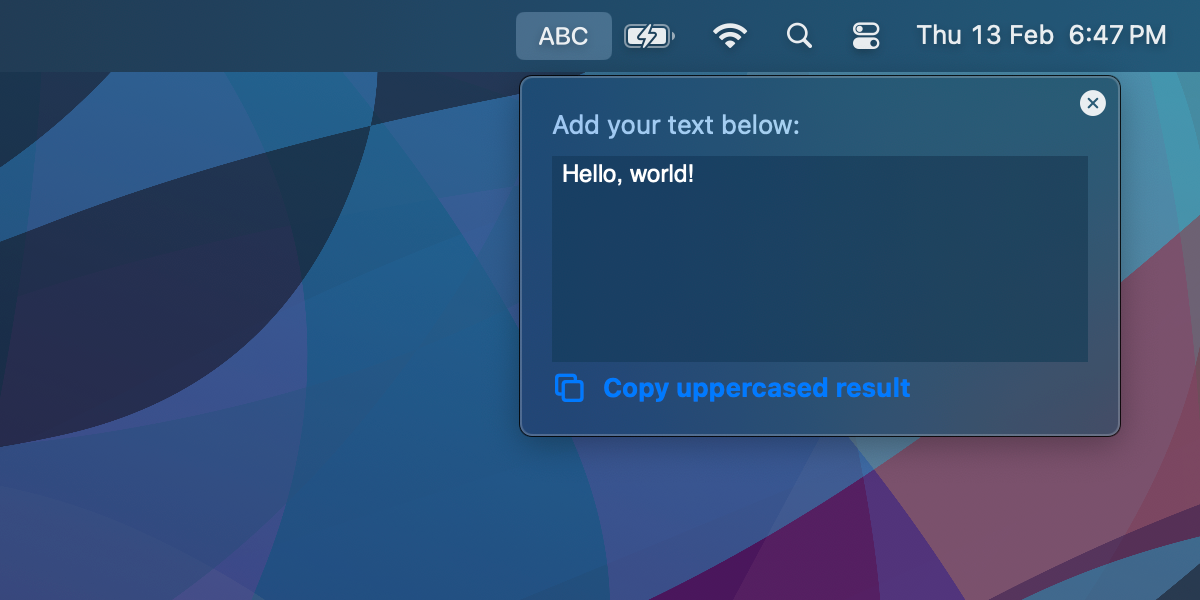The image size is (1200, 600).
Task: Open Control Center
Action: point(866,35)
